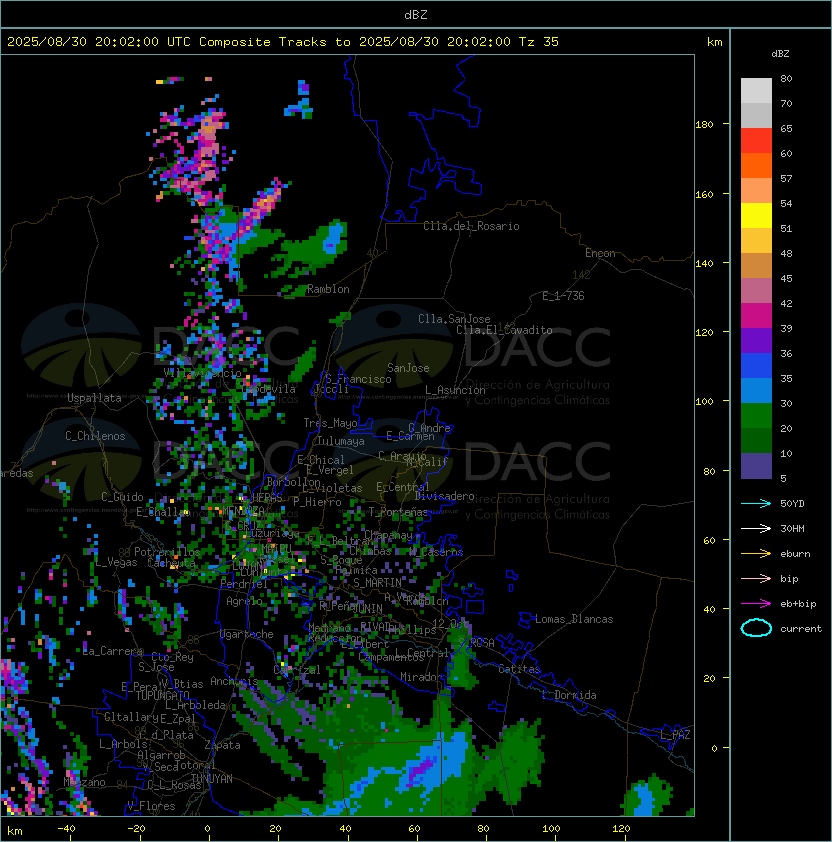
Task: Click the Ramblon map label
Action: click(328, 289)
